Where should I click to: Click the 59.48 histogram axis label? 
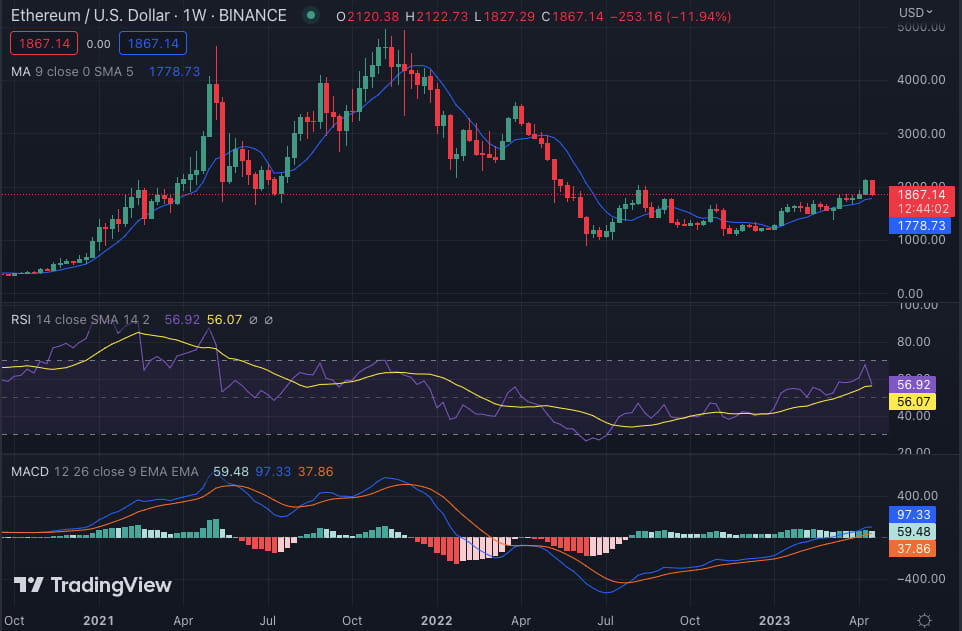[912, 532]
